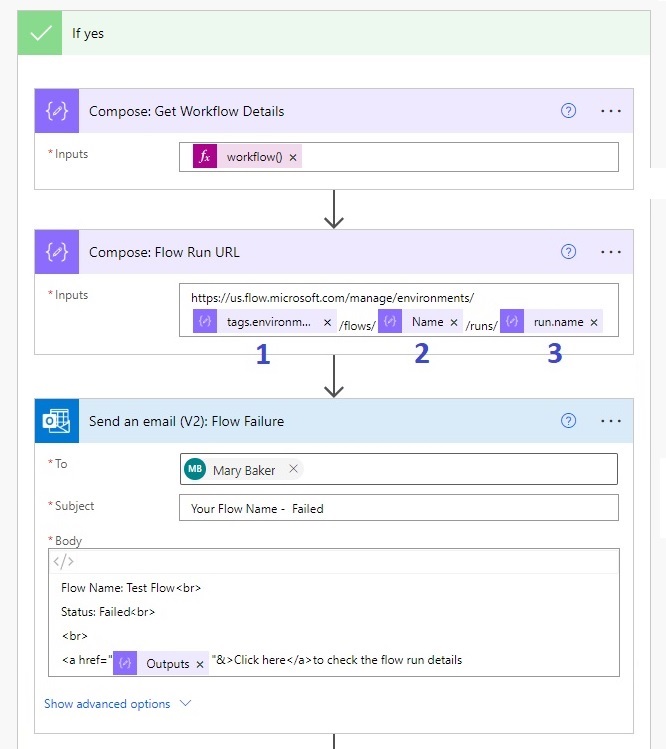The image size is (666, 749).
Task: Click the Flow Name: Test Flow body line
Action: pos(131,588)
